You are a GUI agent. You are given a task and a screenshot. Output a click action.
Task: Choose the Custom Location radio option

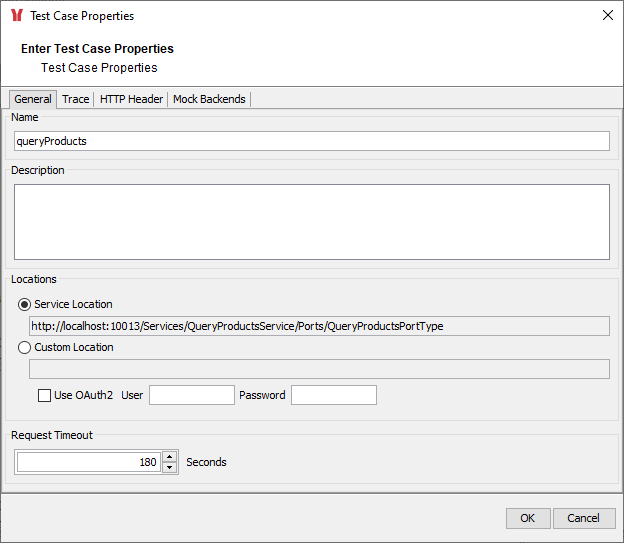point(25,348)
